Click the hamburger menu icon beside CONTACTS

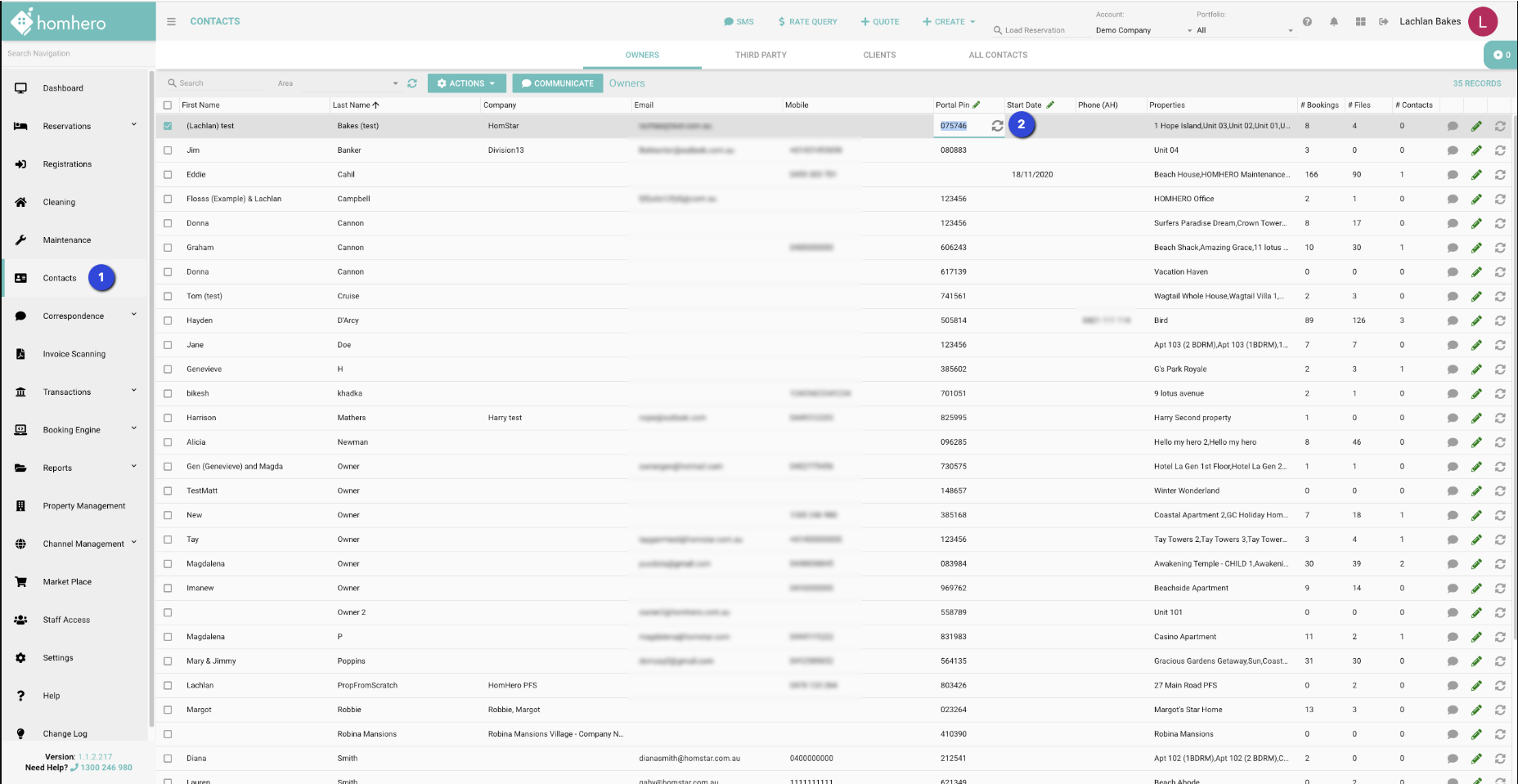pyautogui.click(x=171, y=21)
